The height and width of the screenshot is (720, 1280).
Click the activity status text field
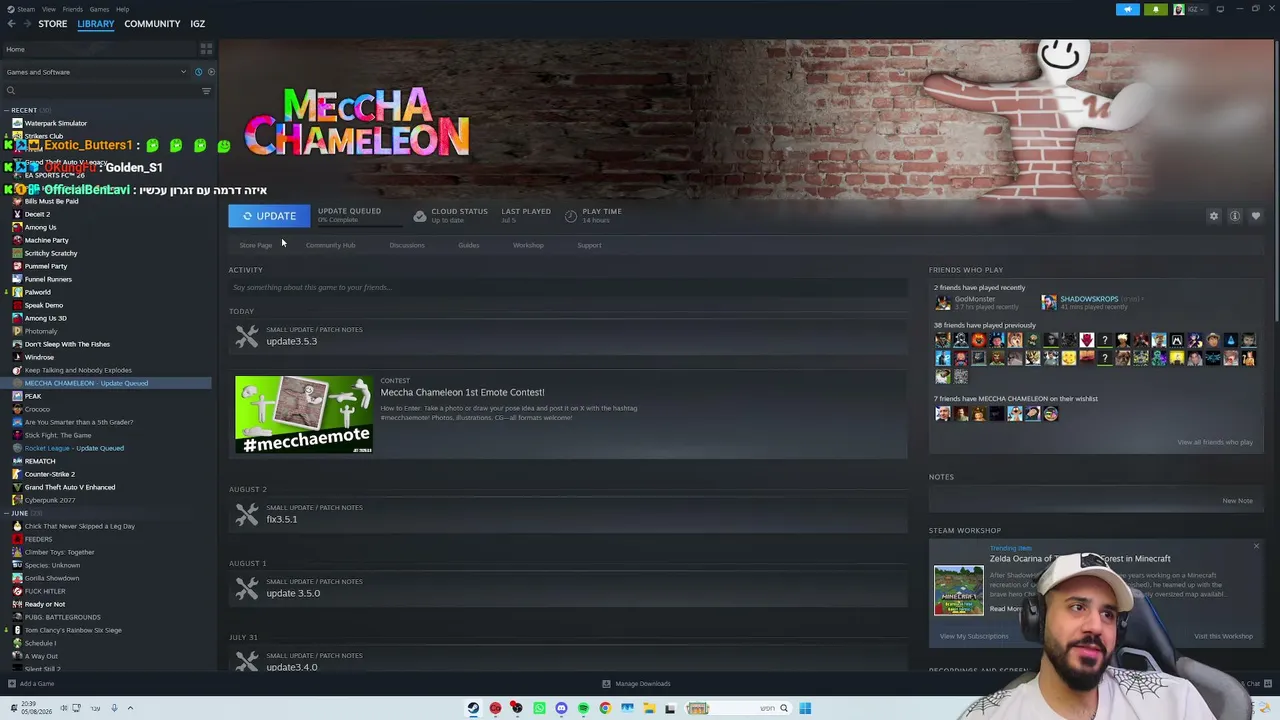click(x=568, y=288)
